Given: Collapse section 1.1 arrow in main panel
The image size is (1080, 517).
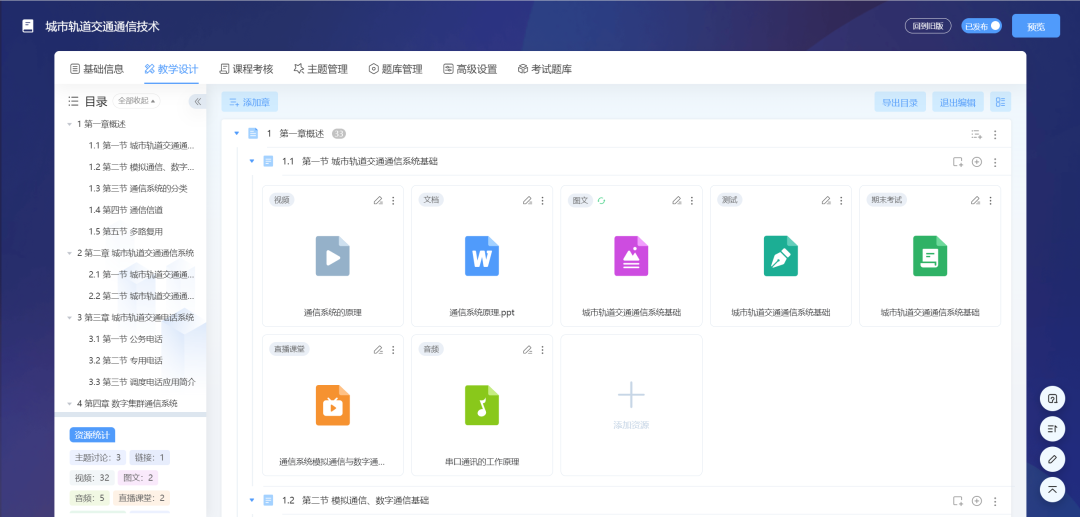Looking at the screenshot, I should [251, 161].
